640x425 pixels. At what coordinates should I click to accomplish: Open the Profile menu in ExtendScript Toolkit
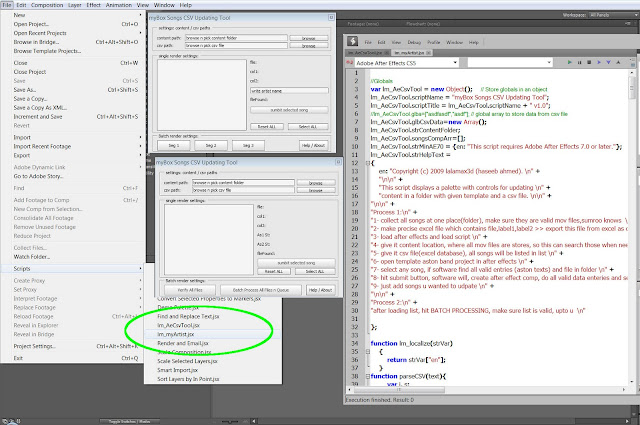point(433,42)
